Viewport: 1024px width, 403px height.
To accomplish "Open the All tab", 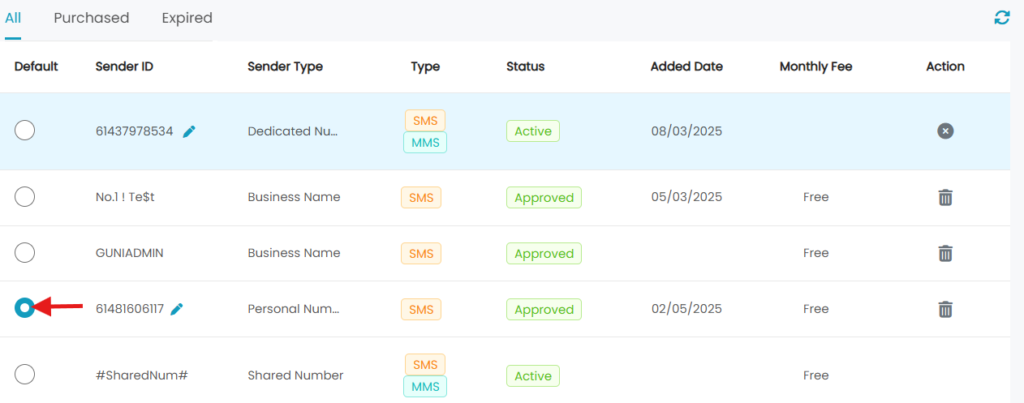I will tap(13, 18).
